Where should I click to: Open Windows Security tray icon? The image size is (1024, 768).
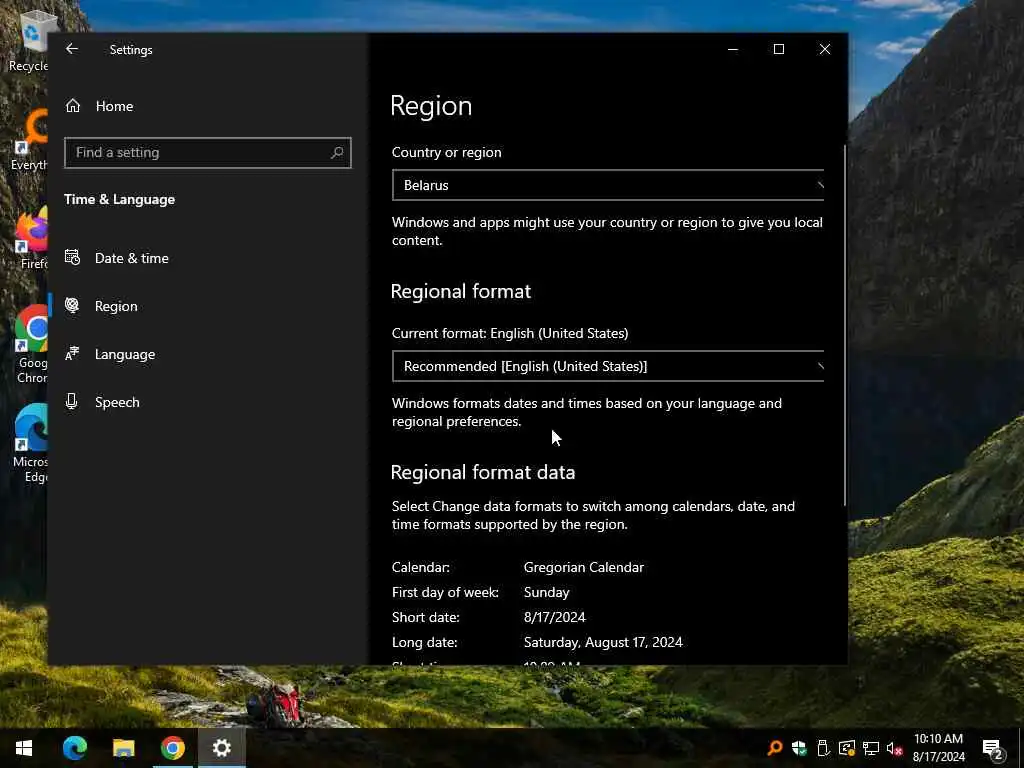[x=799, y=748]
